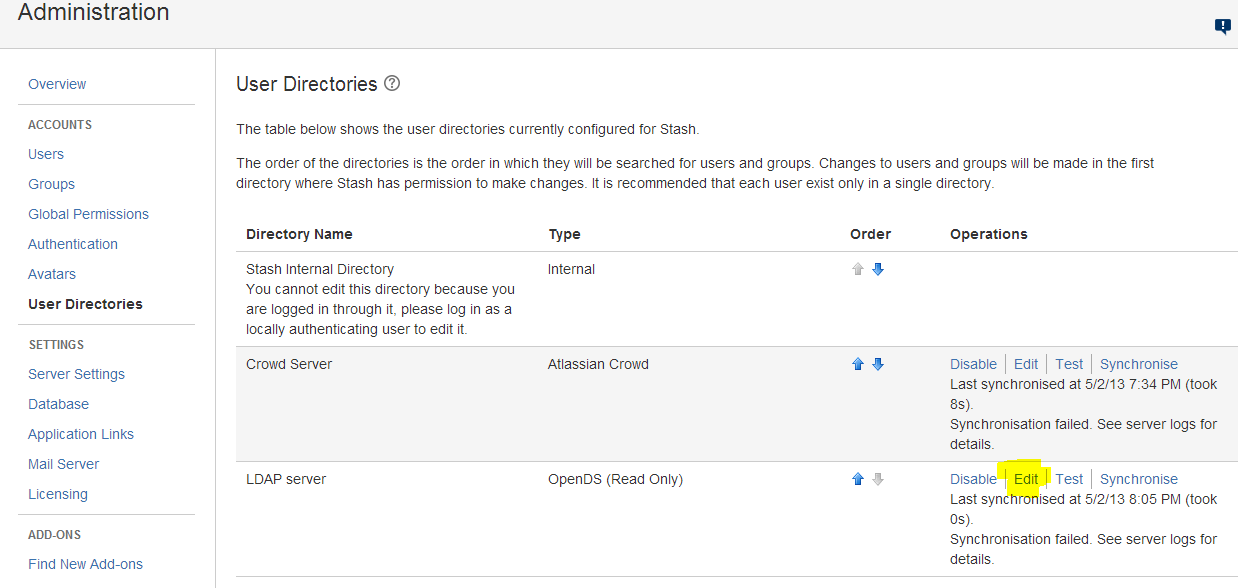The width and height of the screenshot is (1238, 588).
Task: Click the greyed up arrow for Stash Internal Directory
Action: 857,269
